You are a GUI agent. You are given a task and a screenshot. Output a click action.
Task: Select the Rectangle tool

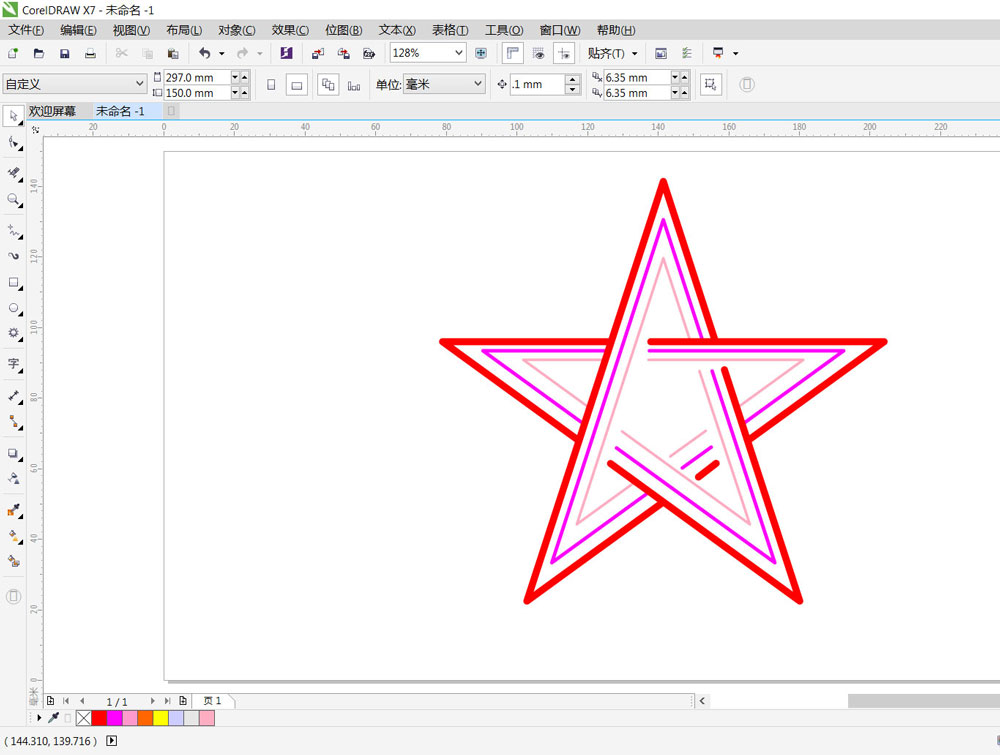coord(14,283)
